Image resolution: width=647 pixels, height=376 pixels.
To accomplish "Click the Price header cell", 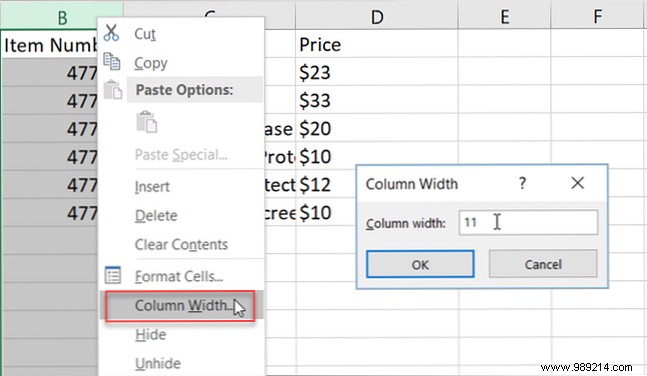I will (376, 44).
